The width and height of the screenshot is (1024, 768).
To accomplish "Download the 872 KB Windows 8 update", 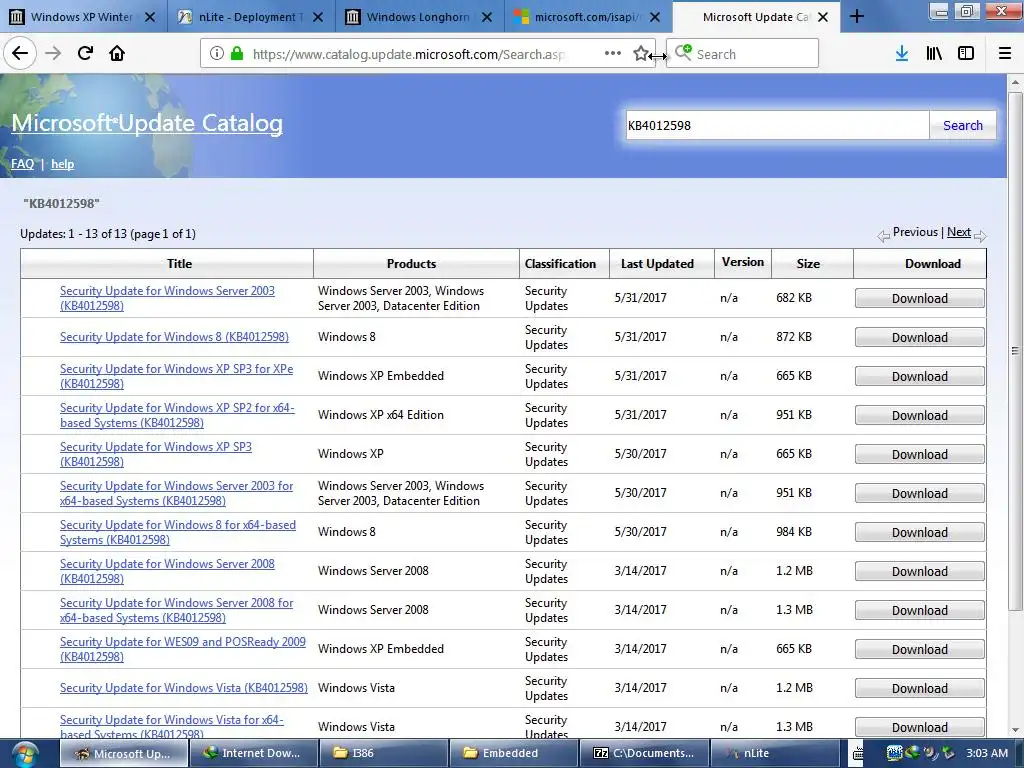I will point(920,338).
